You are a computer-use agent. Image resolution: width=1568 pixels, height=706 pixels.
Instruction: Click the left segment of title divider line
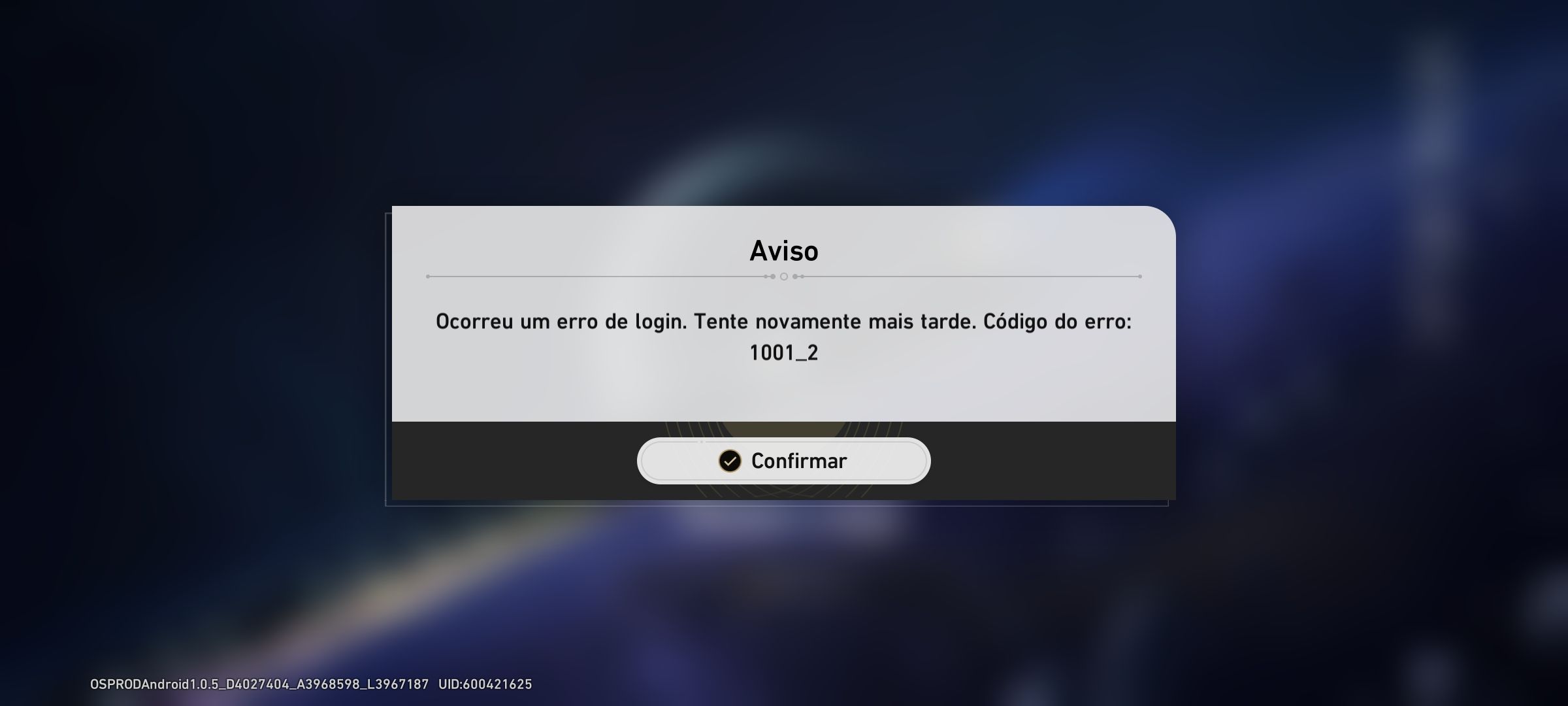596,277
